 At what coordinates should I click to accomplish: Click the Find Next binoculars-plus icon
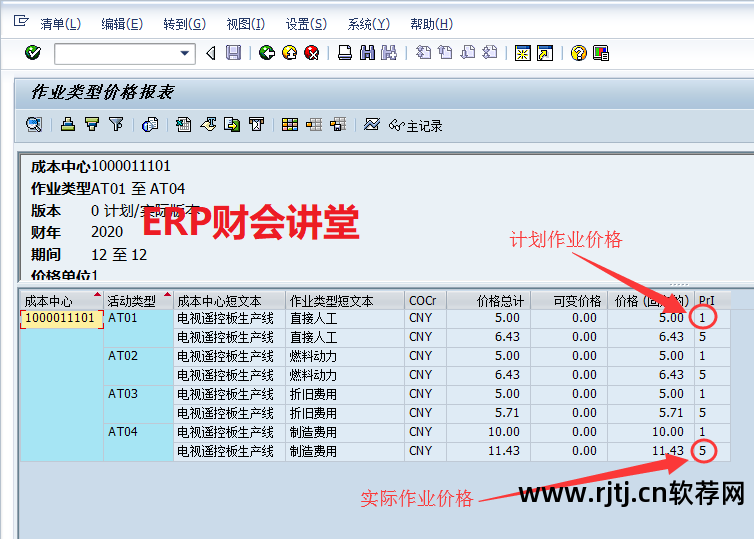(x=389, y=52)
